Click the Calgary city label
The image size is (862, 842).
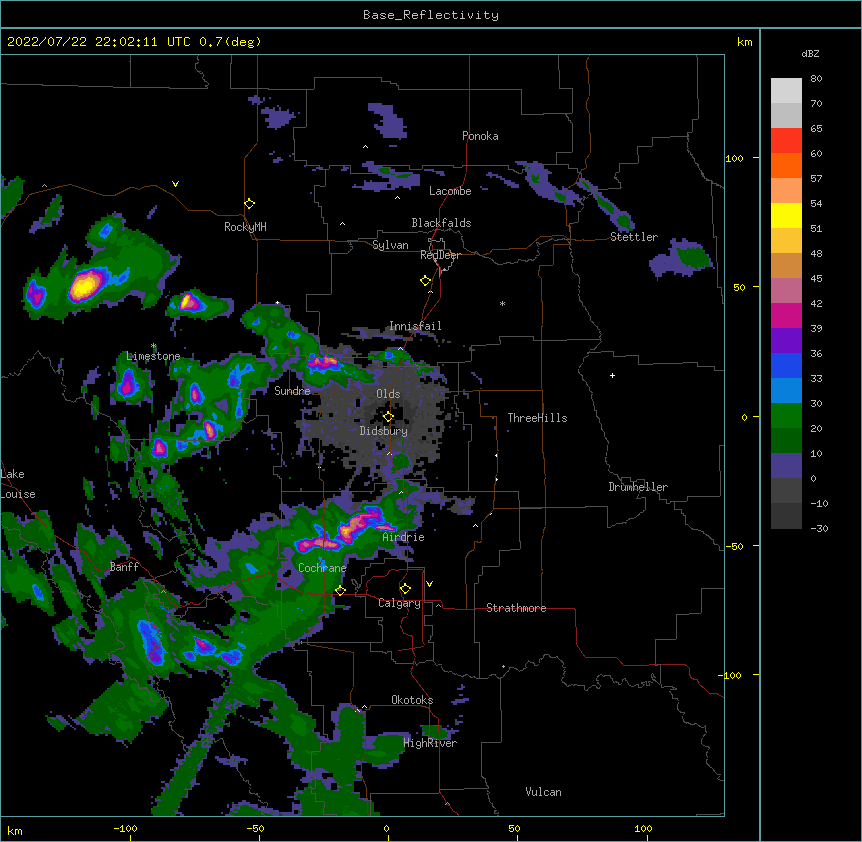click(x=399, y=603)
